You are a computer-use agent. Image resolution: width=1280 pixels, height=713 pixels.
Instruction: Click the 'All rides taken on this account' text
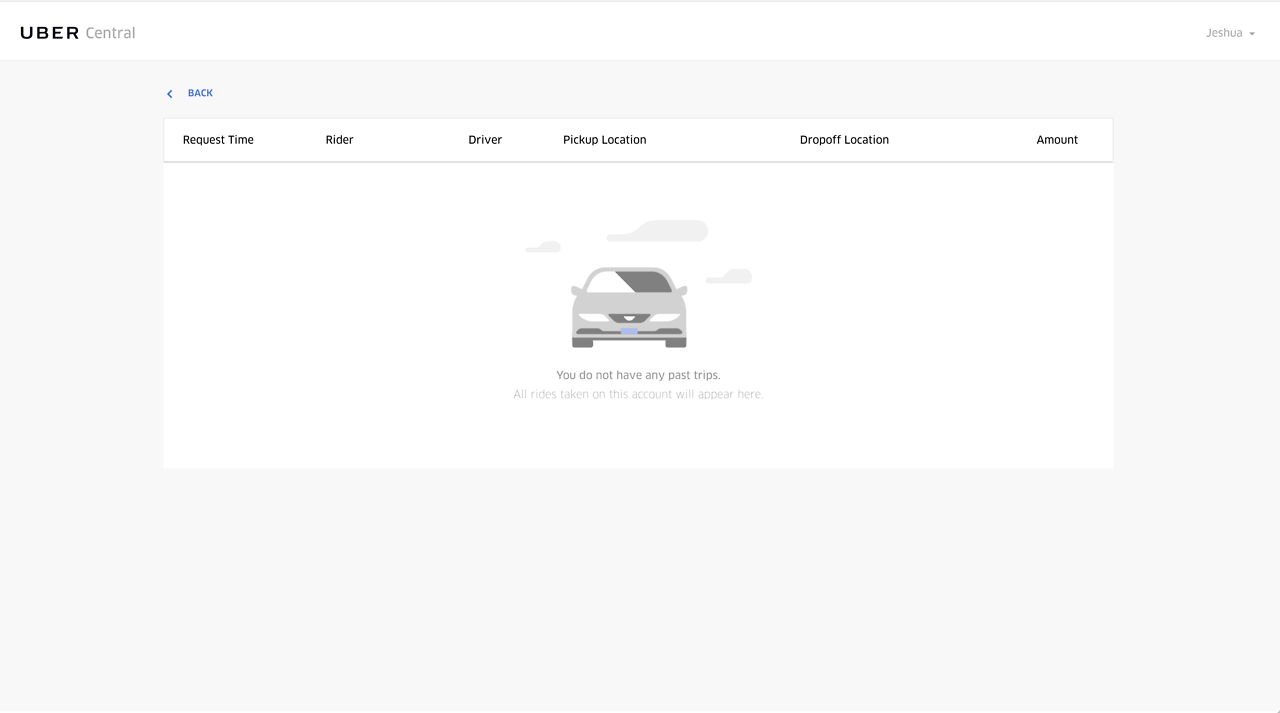[x=638, y=395]
